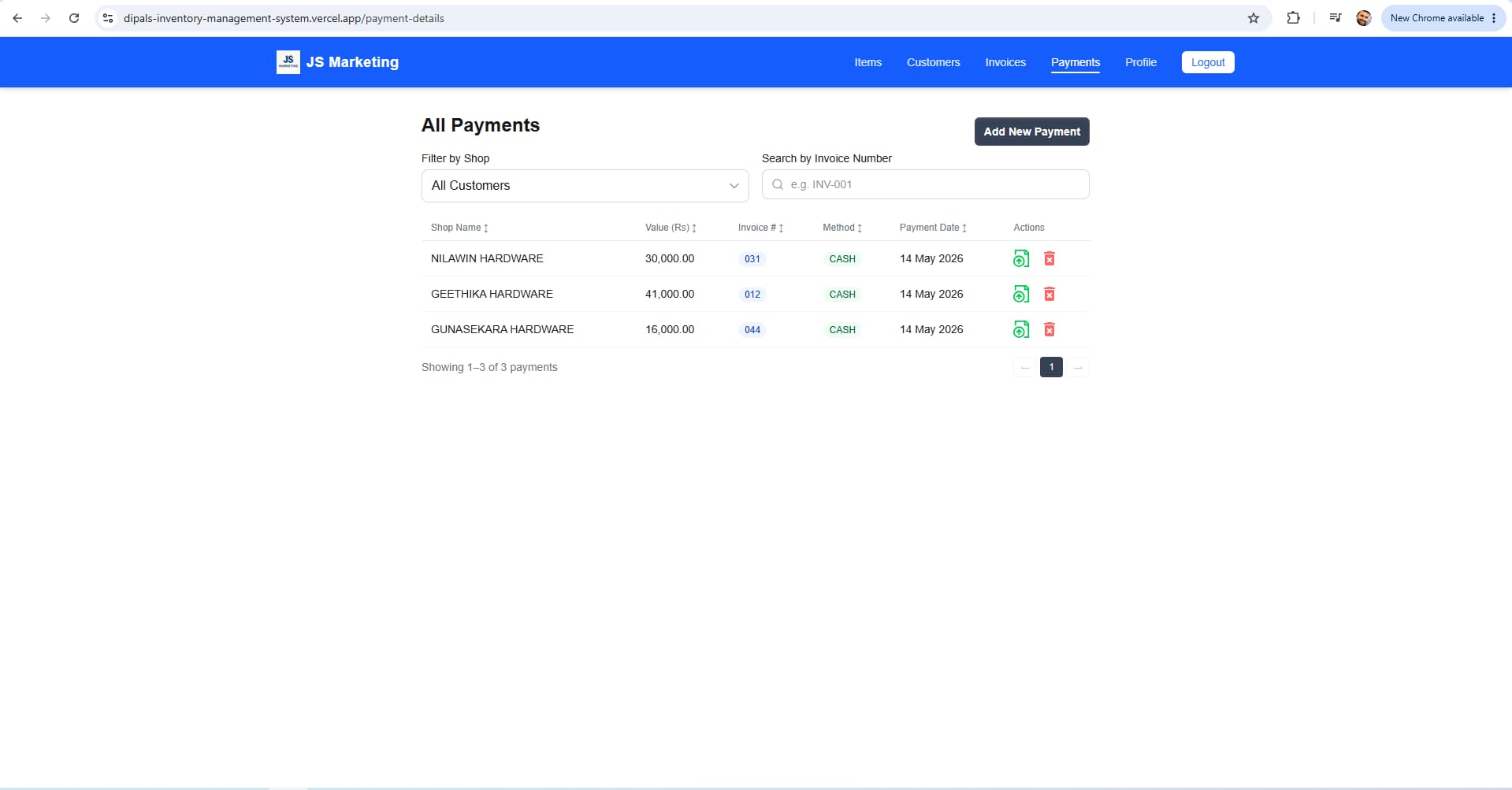Sort by Invoice # column

pyautogui.click(x=760, y=228)
